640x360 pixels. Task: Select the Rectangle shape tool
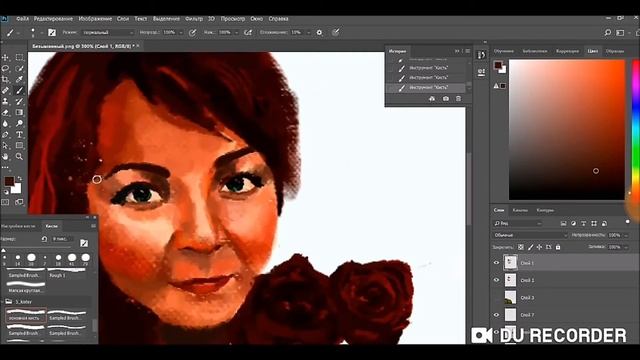19,145
